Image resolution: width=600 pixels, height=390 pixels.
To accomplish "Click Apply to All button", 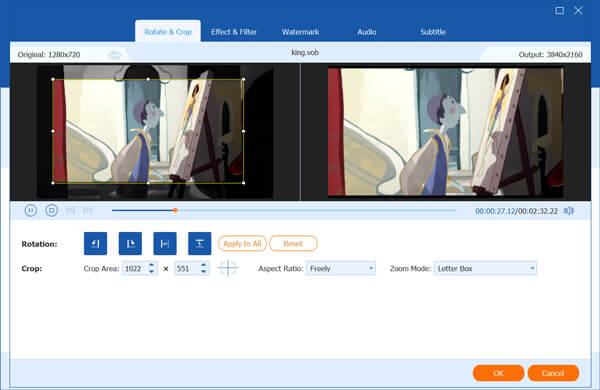I will [242, 243].
